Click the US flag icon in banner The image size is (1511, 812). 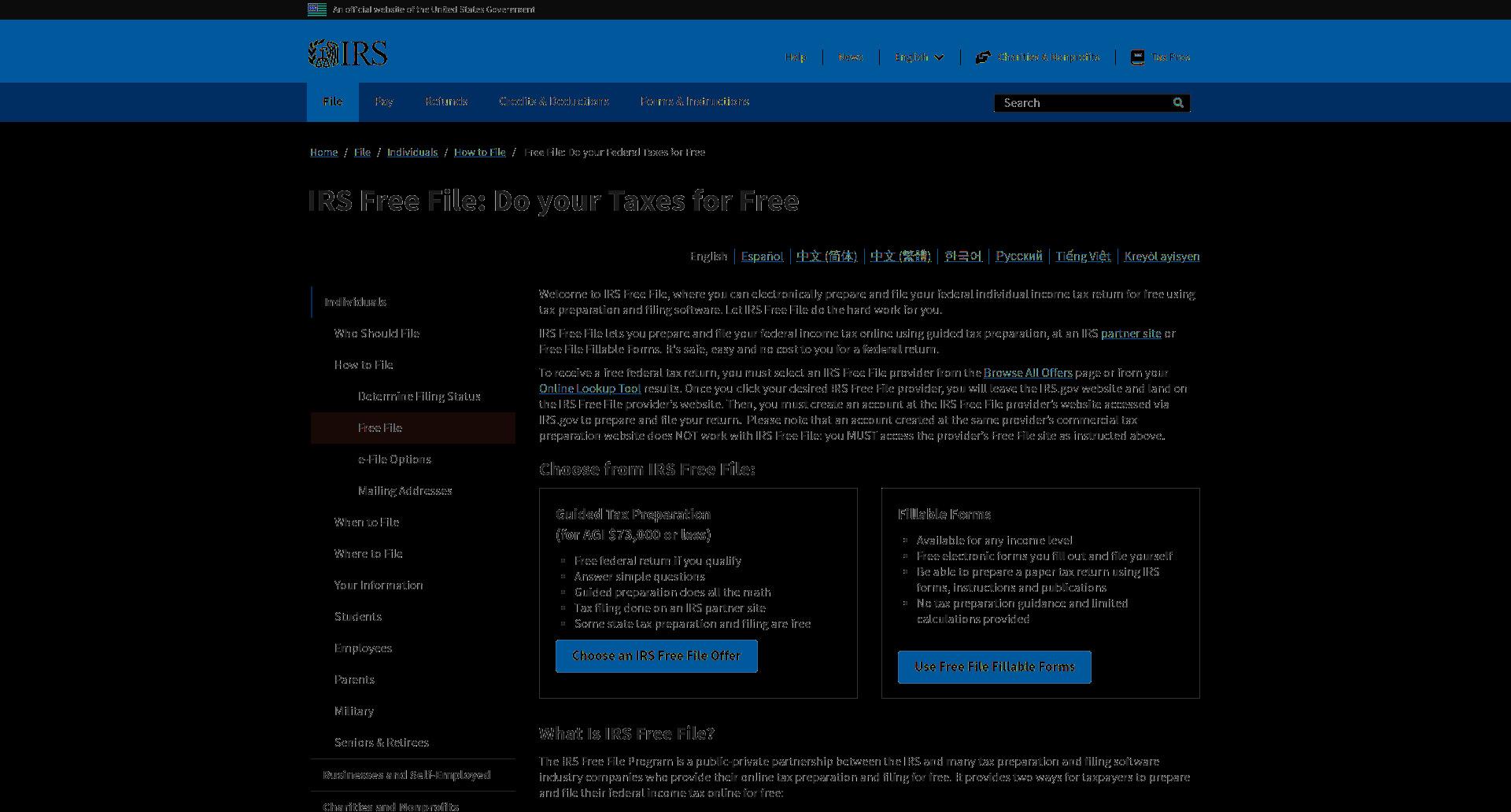click(x=316, y=9)
